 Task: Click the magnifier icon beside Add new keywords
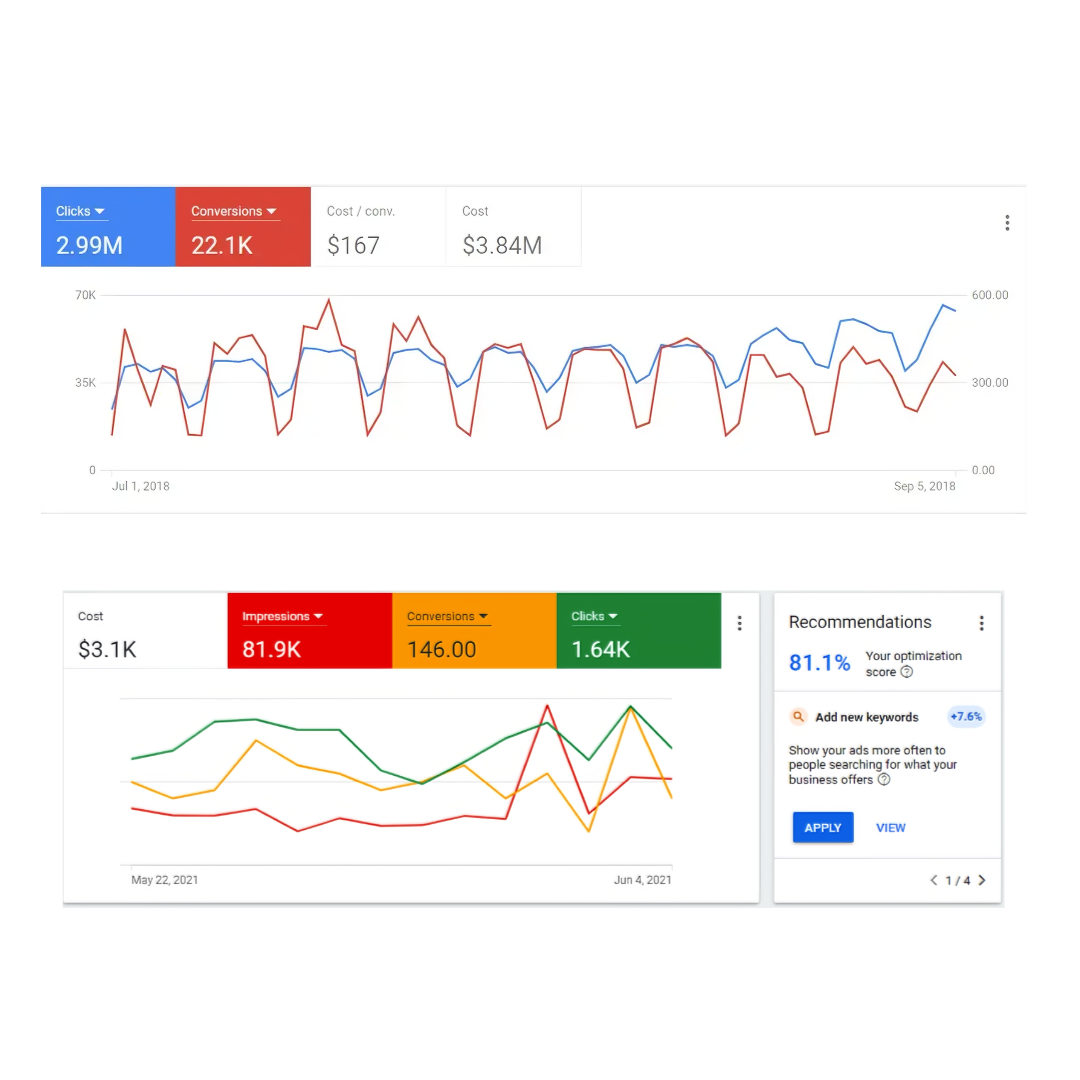[x=798, y=717]
